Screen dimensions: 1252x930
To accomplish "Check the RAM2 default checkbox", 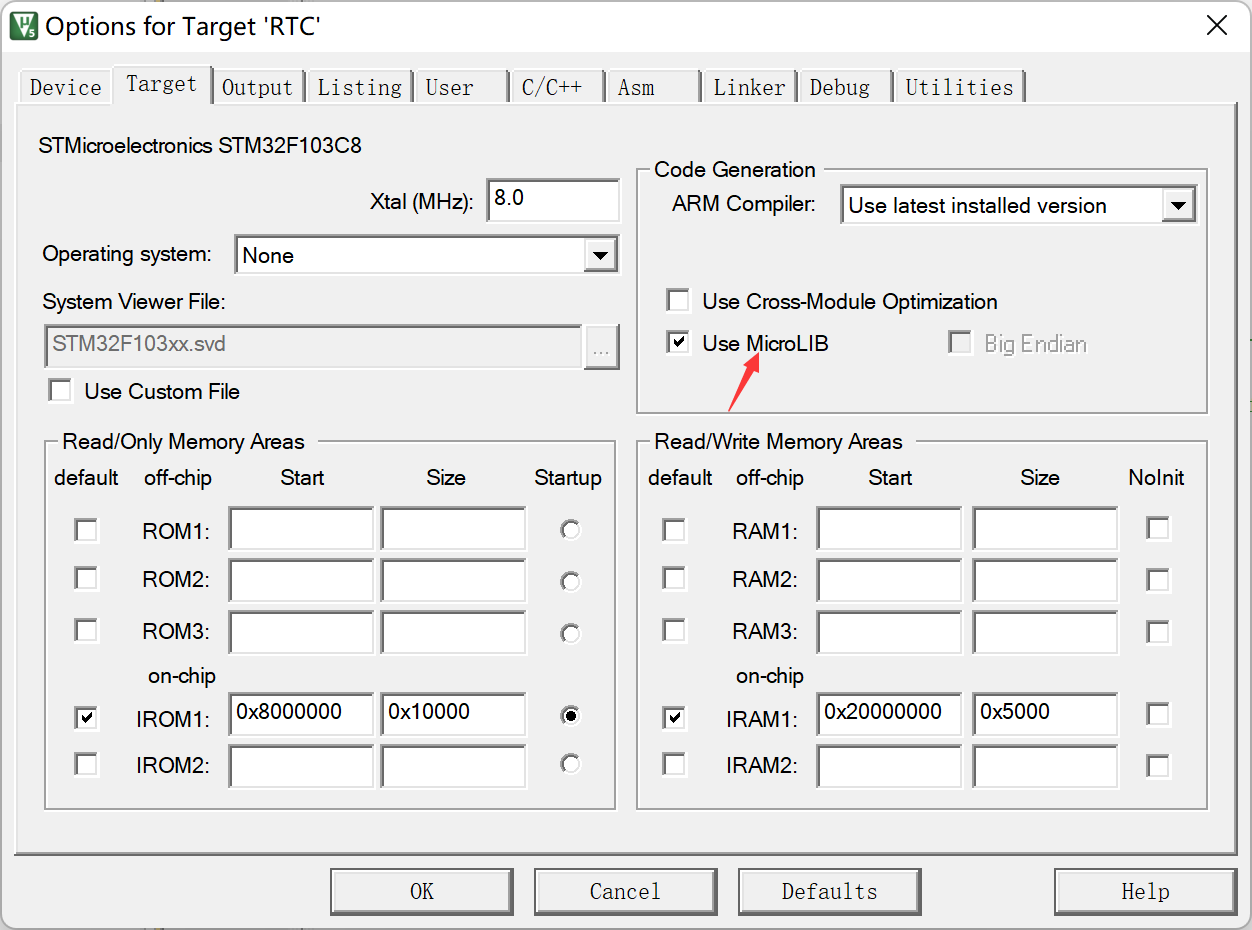I will click(x=675, y=578).
